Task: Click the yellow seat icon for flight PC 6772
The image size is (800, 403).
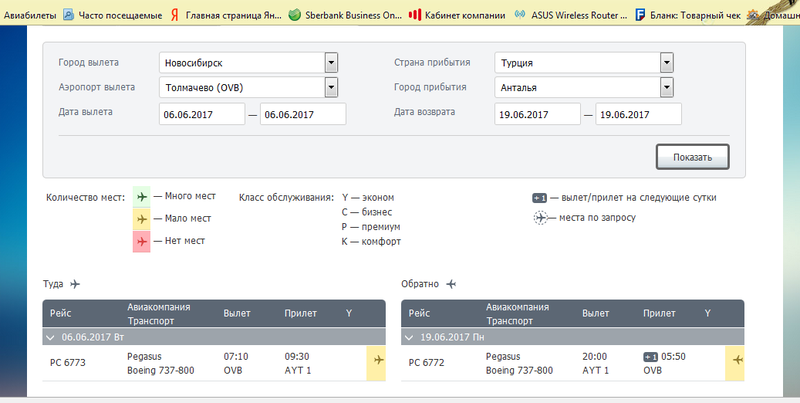Action: 735,363
